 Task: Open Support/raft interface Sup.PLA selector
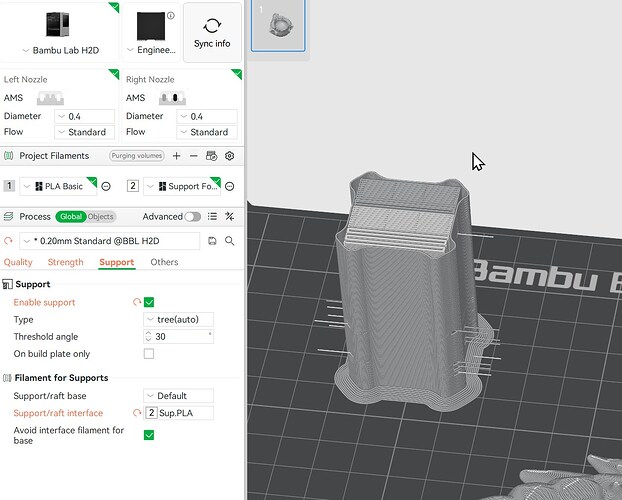pos(179,413)
